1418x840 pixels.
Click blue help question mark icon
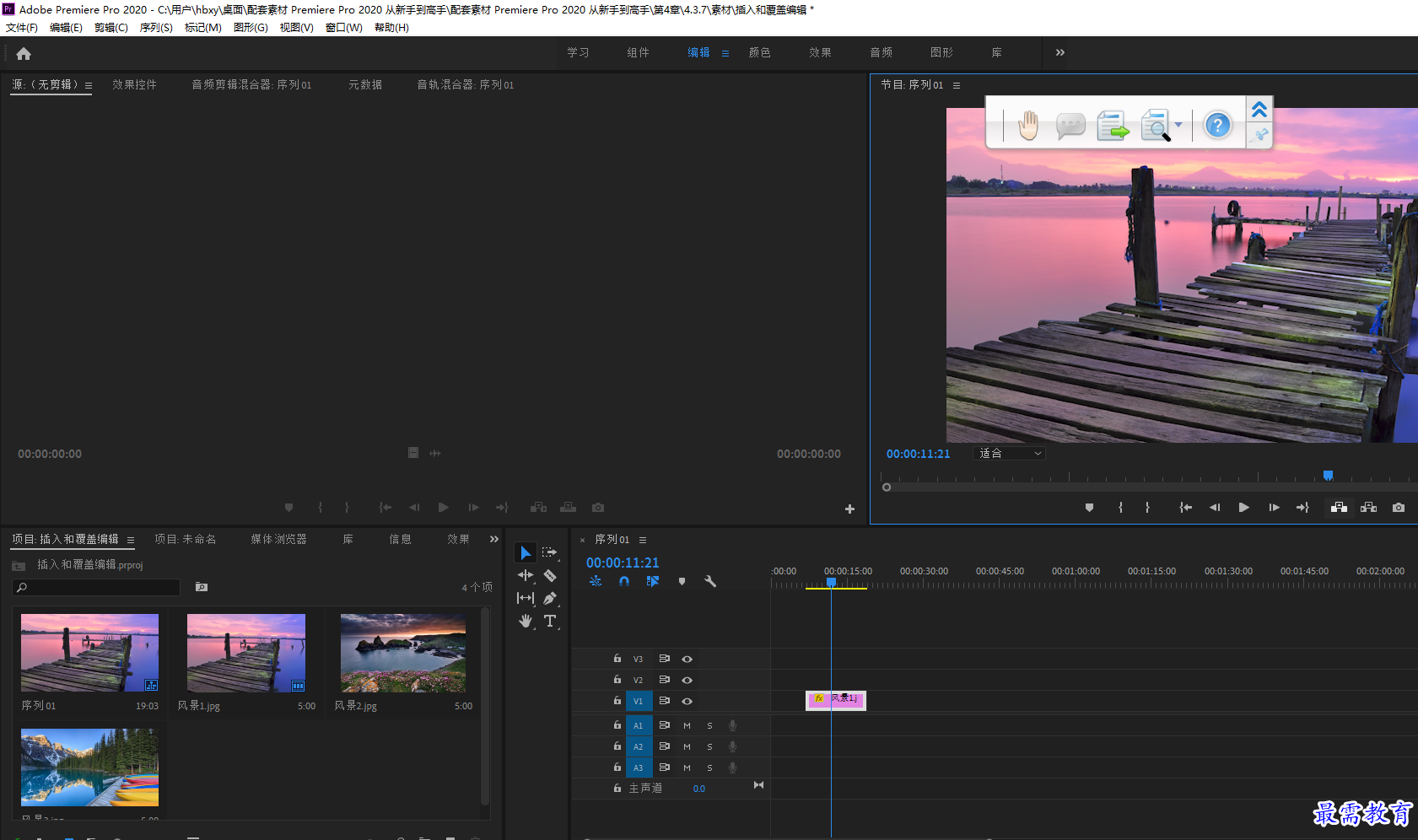tap(1217, 126)
